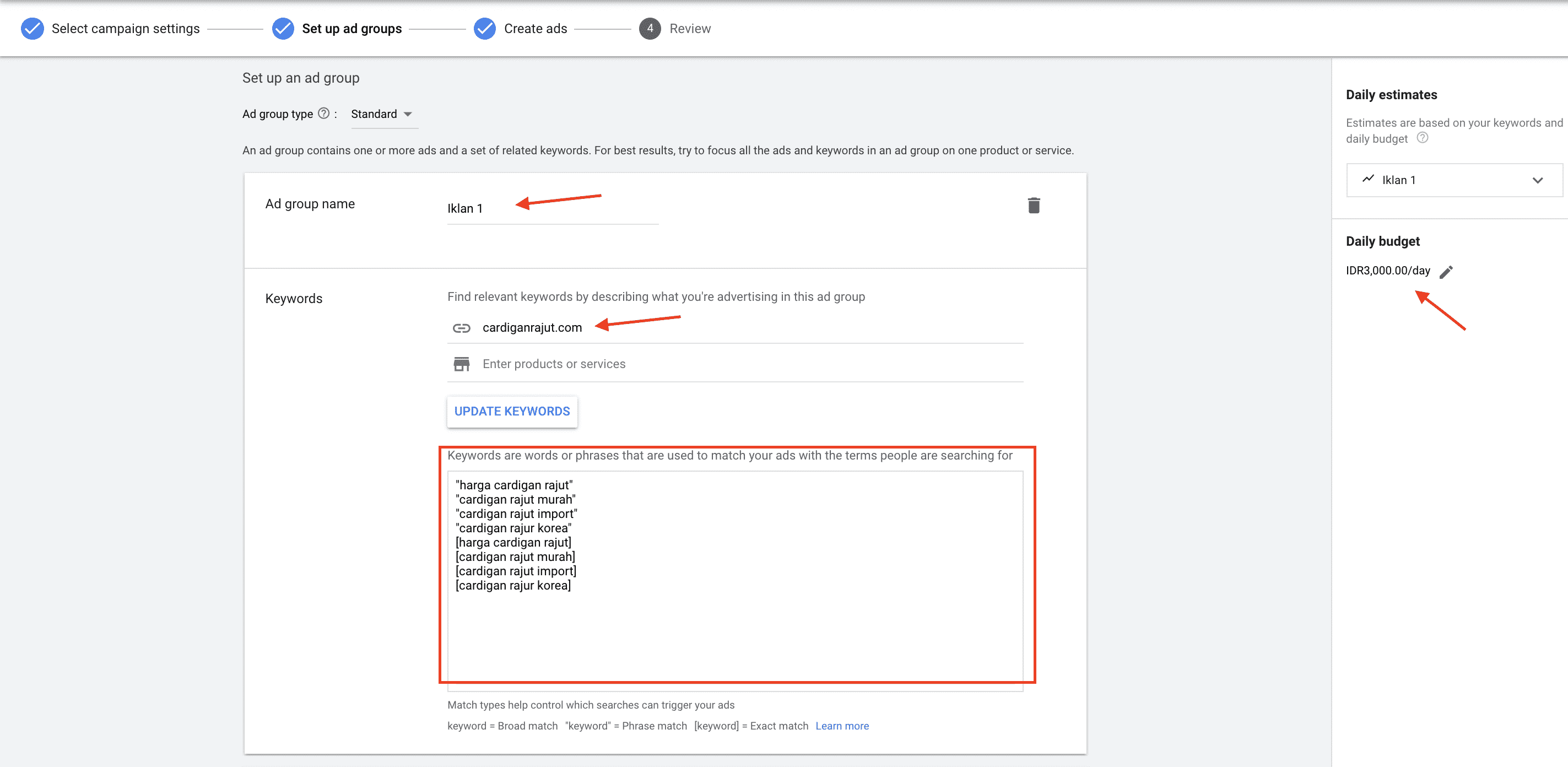The height and width of the screenshot is (767, 1568).
Task: Click the completed checkmark on Select campaign settings
Action: (32, 27)
